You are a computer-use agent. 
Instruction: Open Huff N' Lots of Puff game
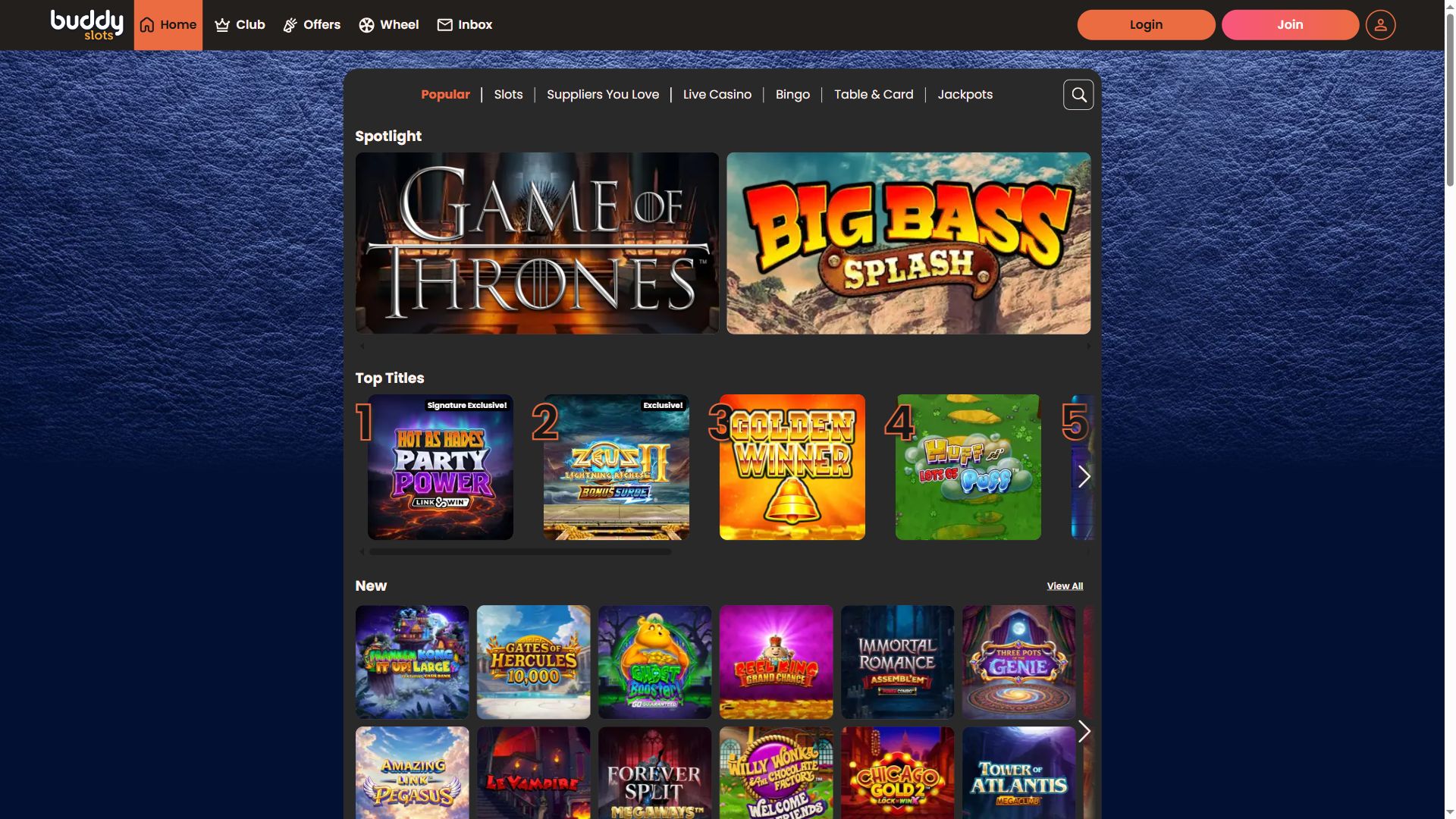point(968,467)
